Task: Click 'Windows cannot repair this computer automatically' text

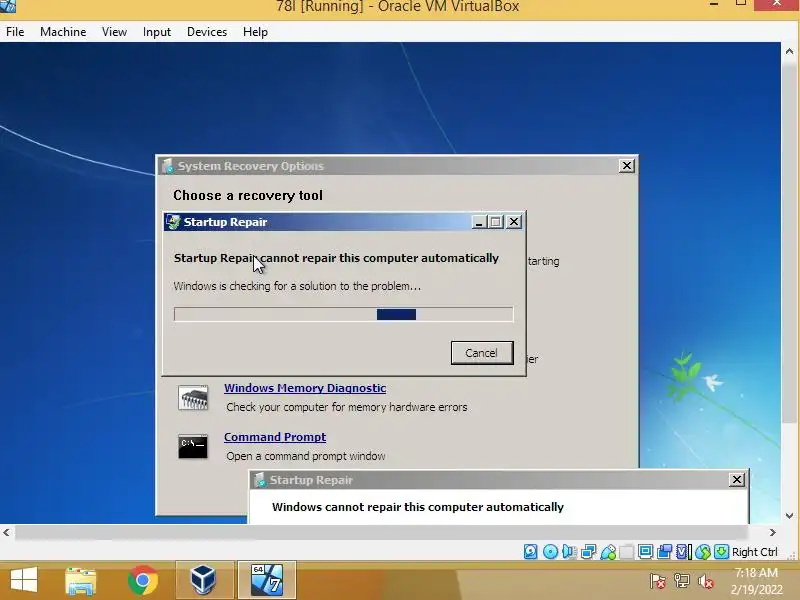Action: pyautogui.click(x=418, y=507)
